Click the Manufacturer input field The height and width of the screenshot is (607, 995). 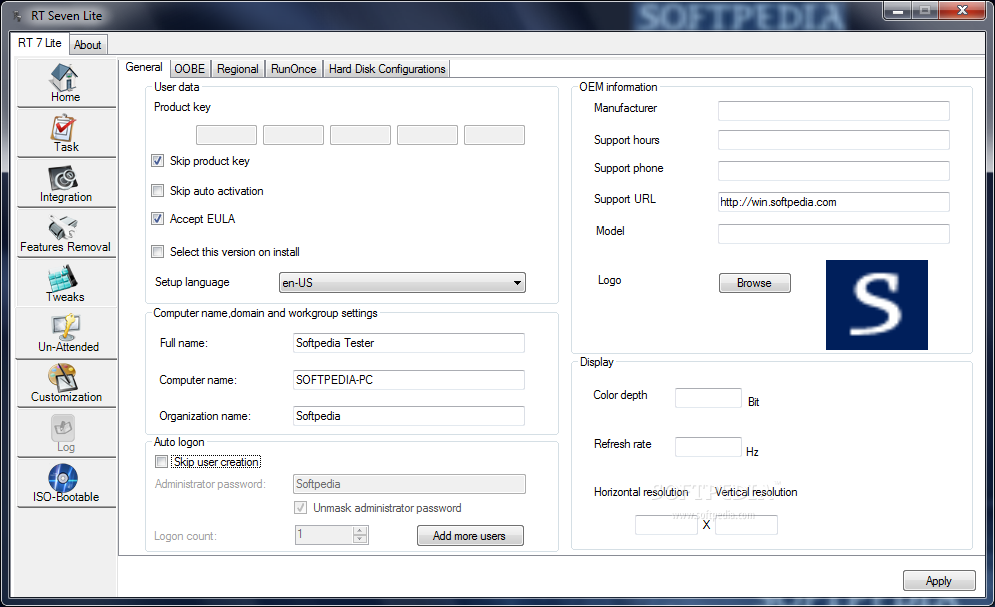click(x=834, y=111)
